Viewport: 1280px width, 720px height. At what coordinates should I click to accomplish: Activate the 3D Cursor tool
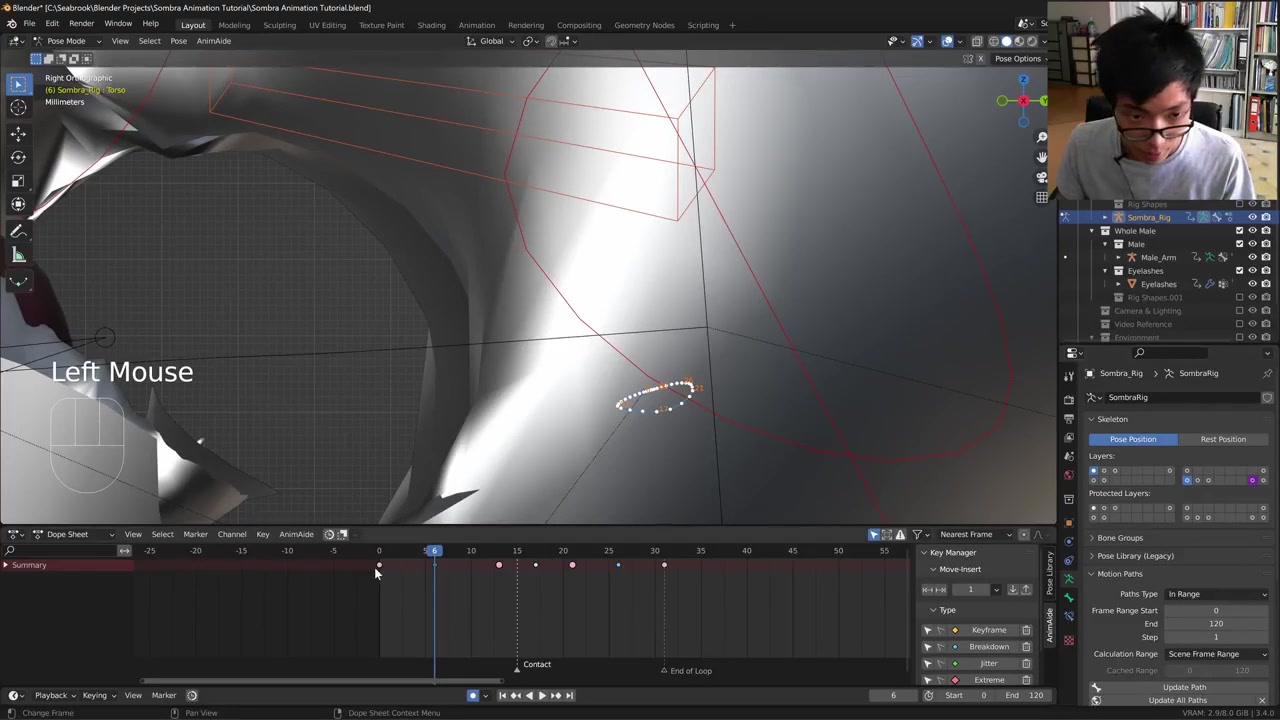coord(18,108)
